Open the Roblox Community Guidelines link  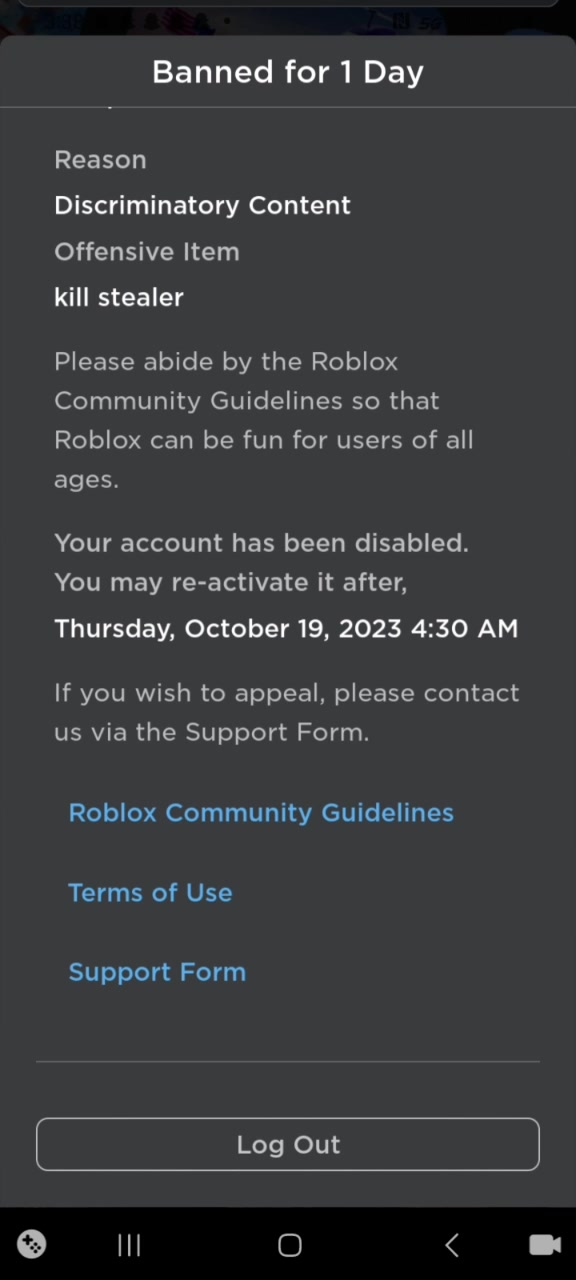[x=261, y=813]
